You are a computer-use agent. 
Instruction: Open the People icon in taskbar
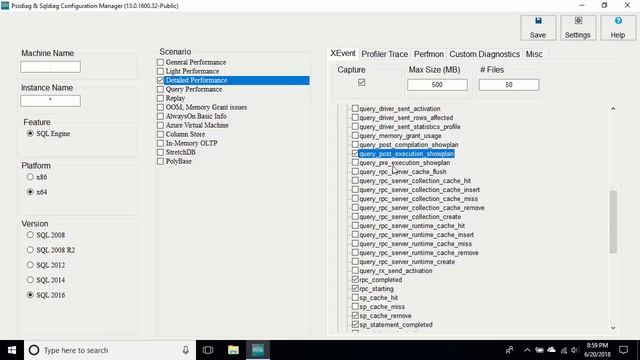[509, 350]
